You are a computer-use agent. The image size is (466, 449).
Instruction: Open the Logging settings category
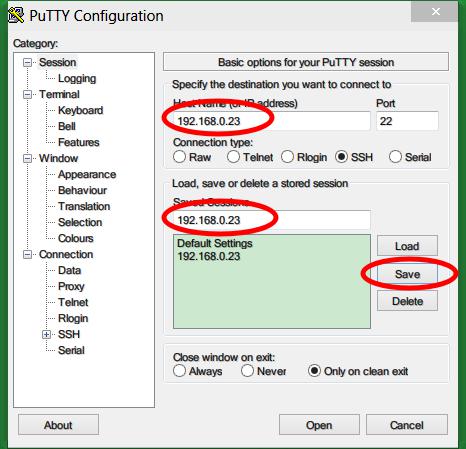77,79
